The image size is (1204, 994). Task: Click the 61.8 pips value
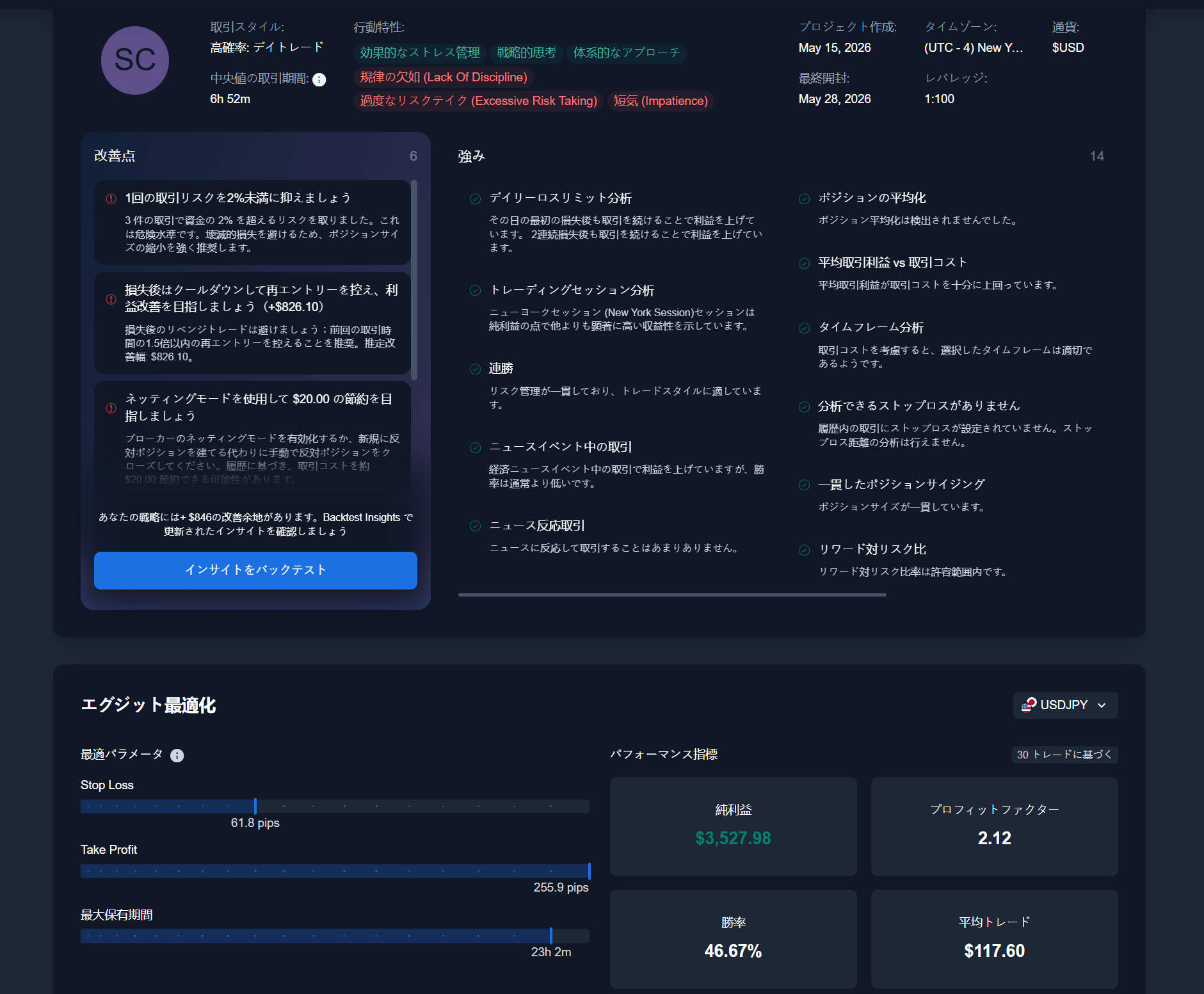(x=255, y=823)
